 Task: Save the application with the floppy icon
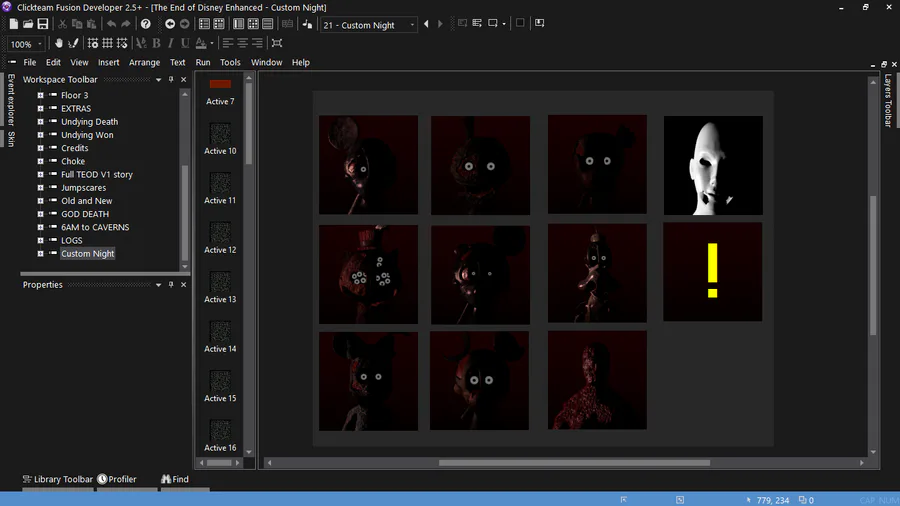[43, 24]
